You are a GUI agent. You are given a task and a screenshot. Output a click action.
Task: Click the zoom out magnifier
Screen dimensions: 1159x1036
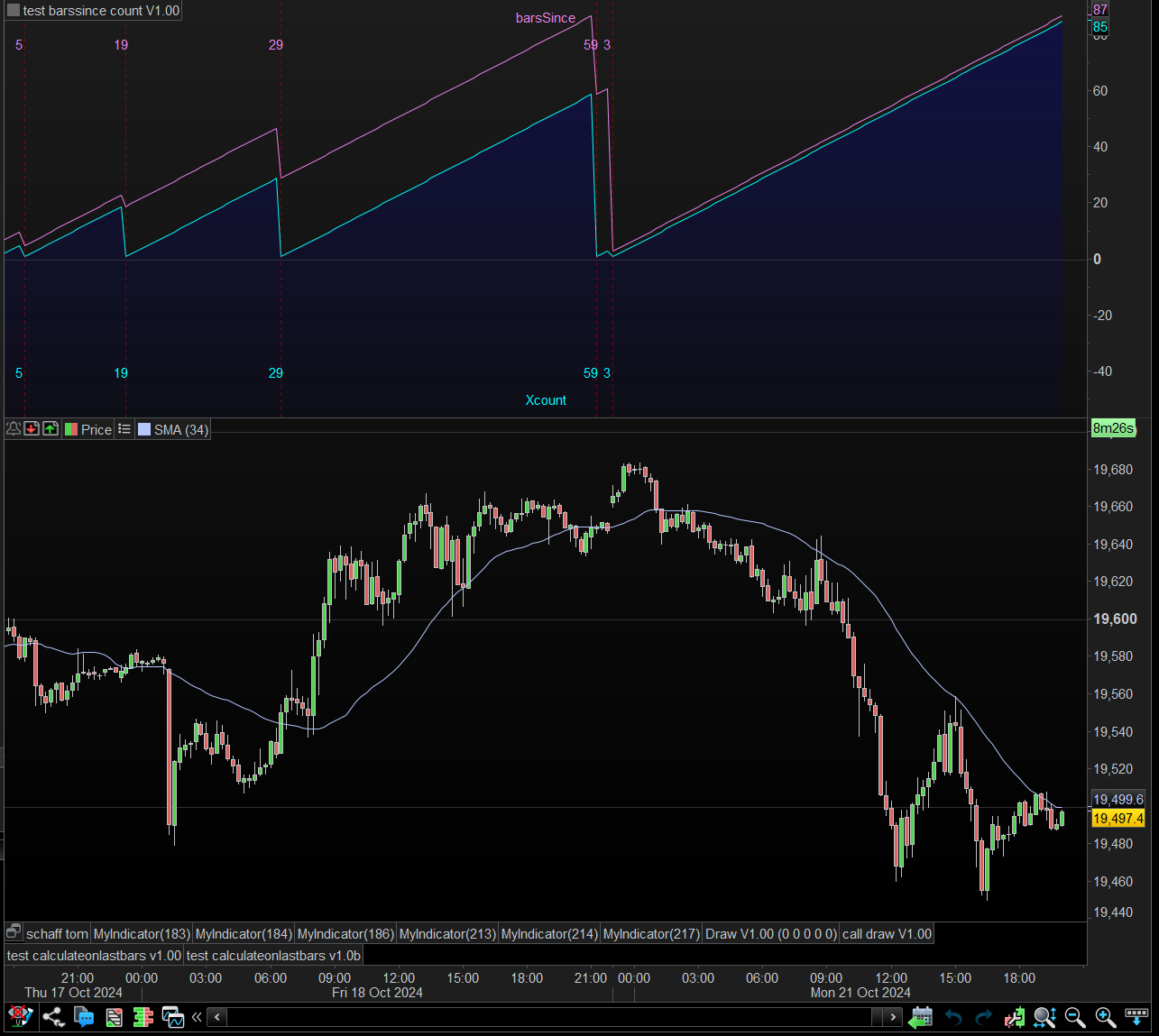point(1075,1017)
